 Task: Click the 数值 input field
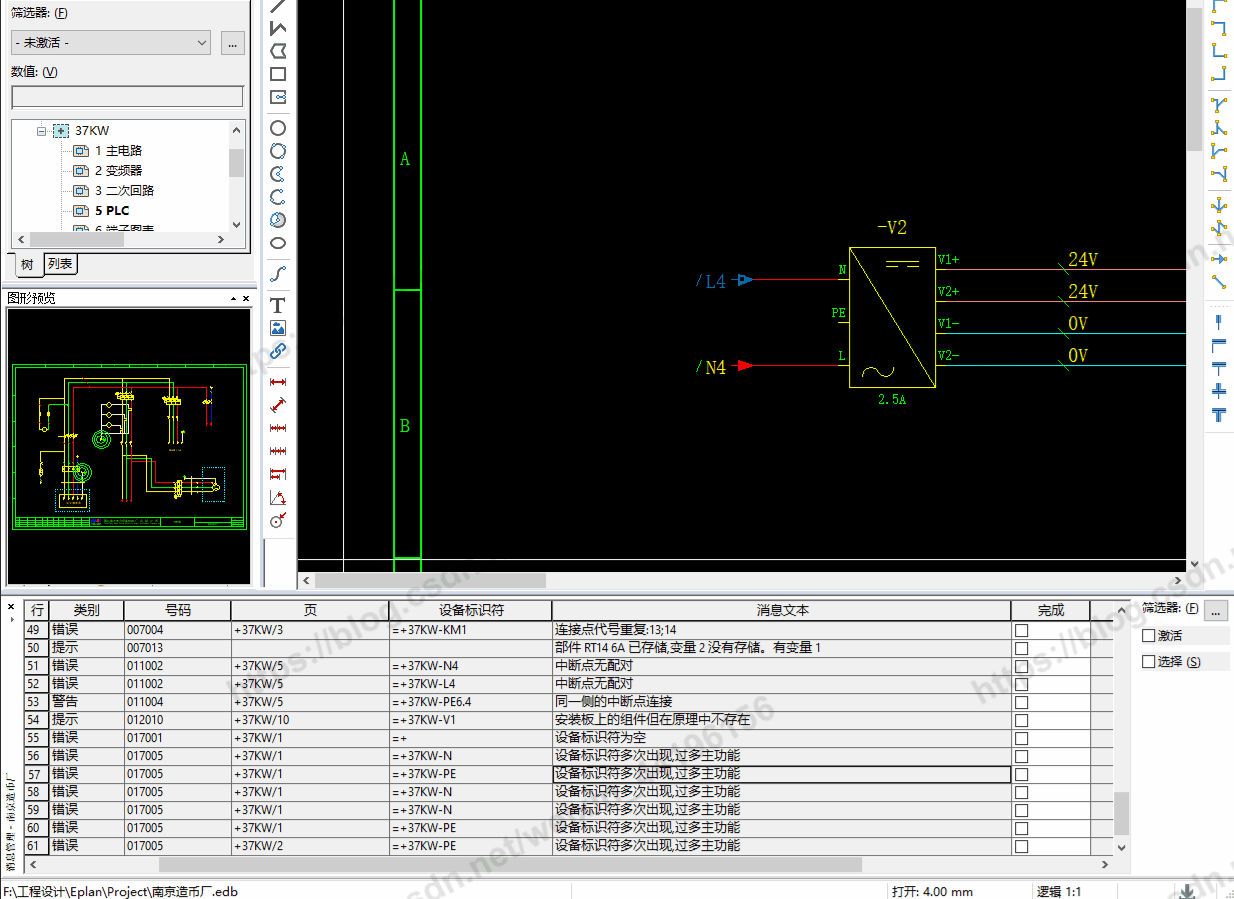(127, 97)
